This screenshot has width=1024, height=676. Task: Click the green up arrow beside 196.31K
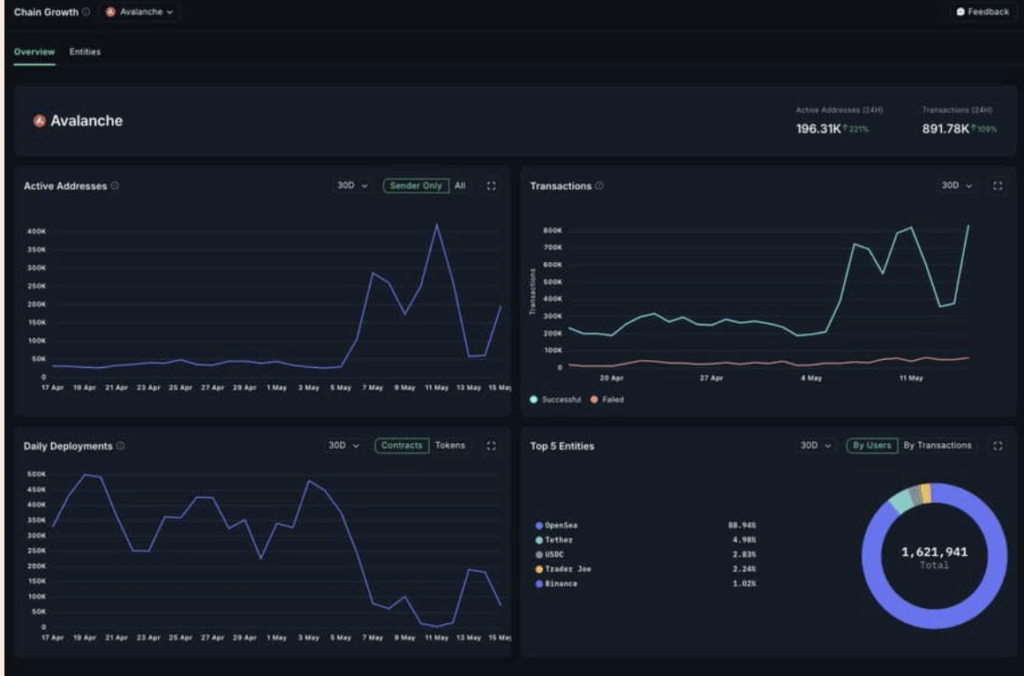coord(845,128)
